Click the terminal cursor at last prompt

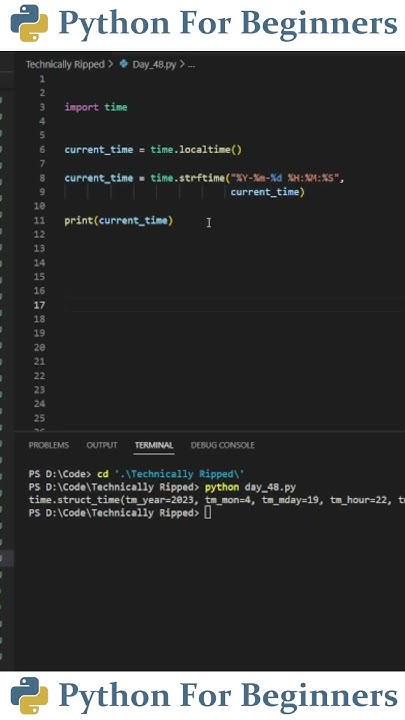[208, 513]
